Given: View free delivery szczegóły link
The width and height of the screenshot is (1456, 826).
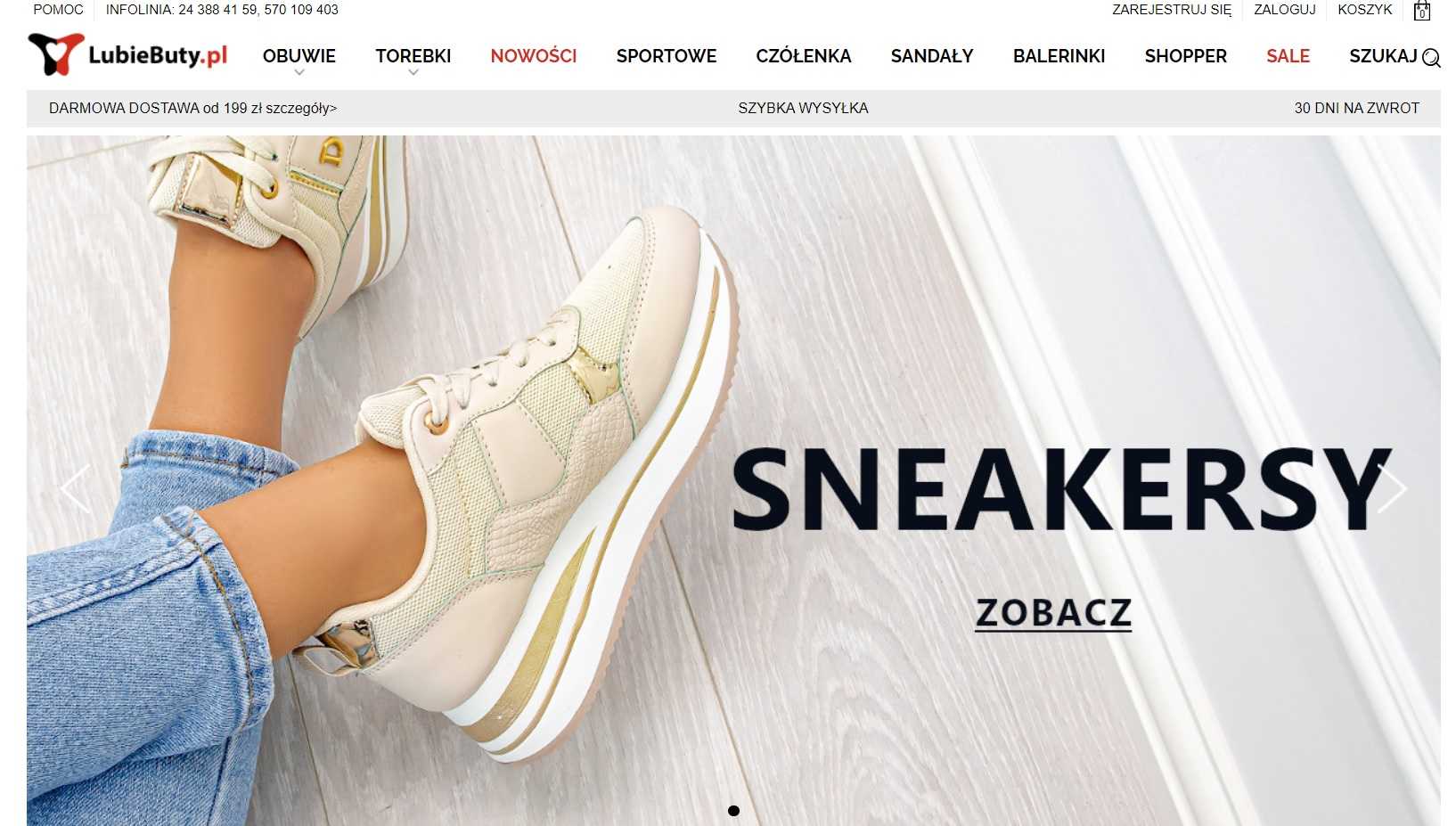Looking at the screenshot, I should tap(301, 109).
